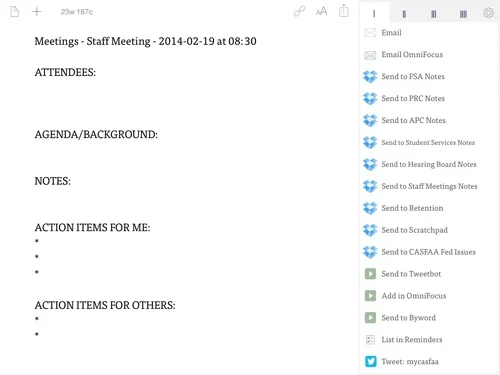The image size is (500, 375).
Task: Place cursor in the Staff Meeting title line
Action: coord(145,41)
